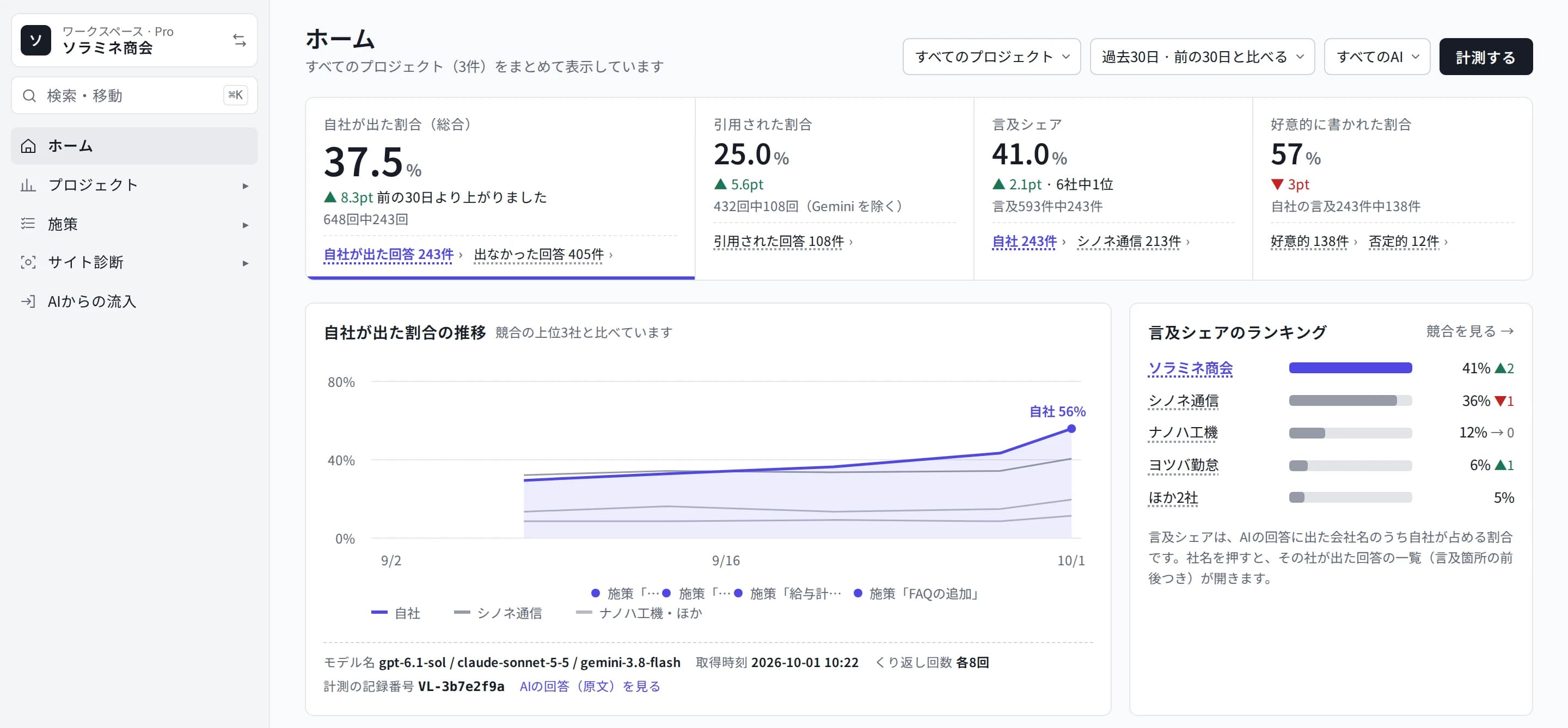Click the 施策「FAQの追加」 legend dot
Image resolution: width=1568 pixels, height=728 pixels.
(857, 593)
